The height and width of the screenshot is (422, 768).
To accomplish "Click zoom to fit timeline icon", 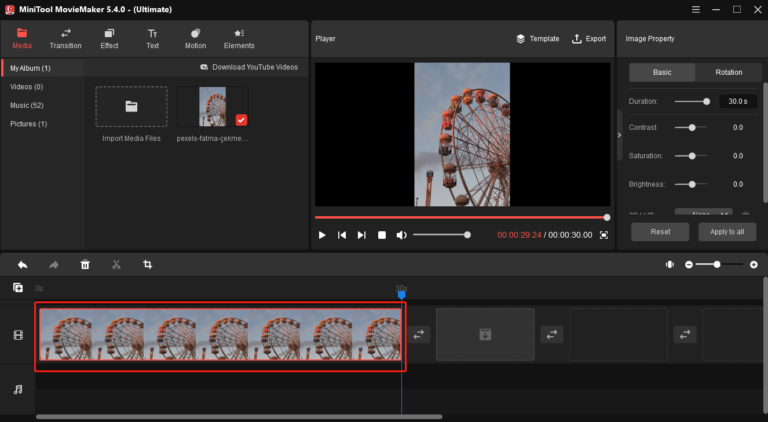I will point(670,264).
